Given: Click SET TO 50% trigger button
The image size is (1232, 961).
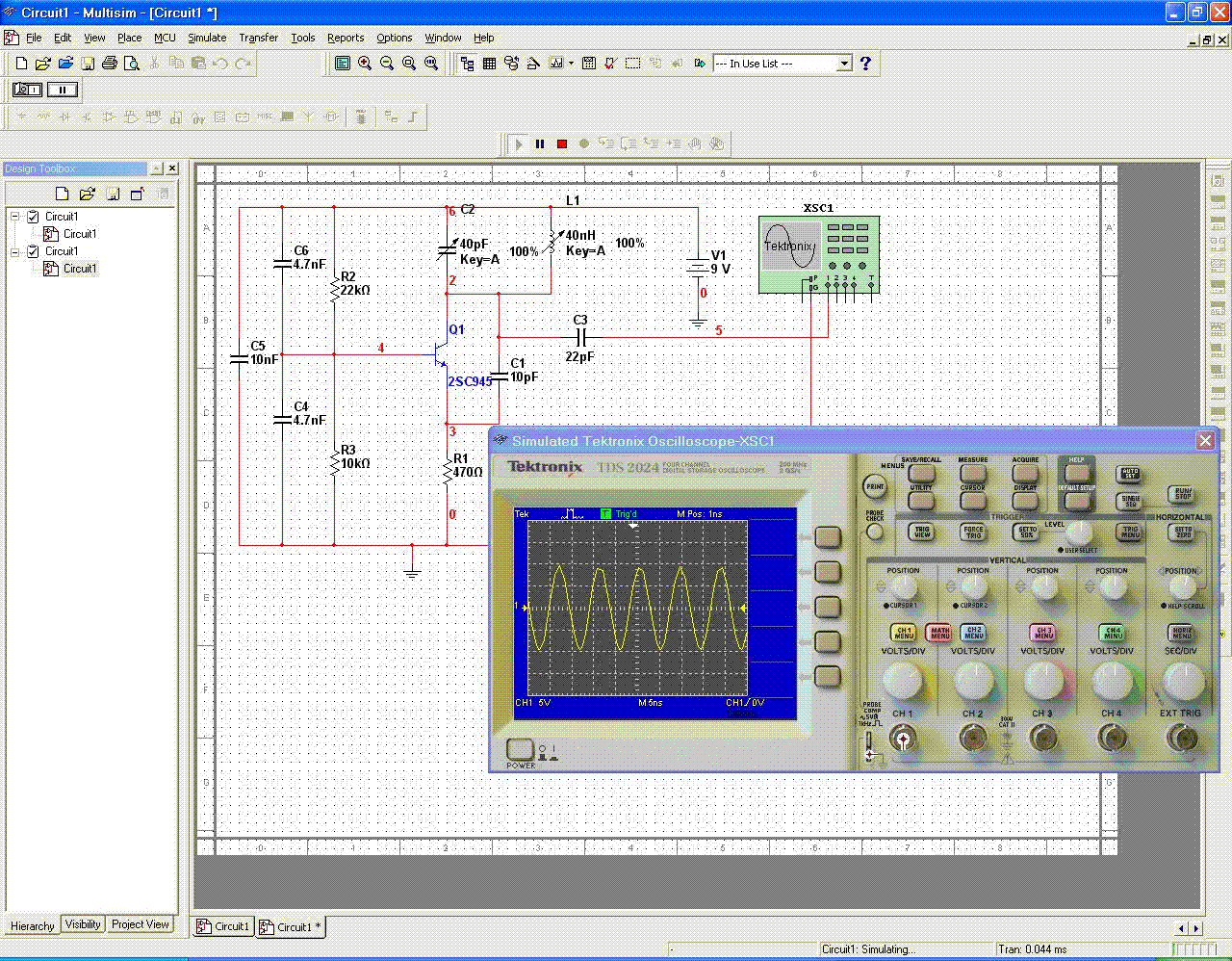Looking at the screenshot, I should pyautogui.click(x=1027, y=532).
